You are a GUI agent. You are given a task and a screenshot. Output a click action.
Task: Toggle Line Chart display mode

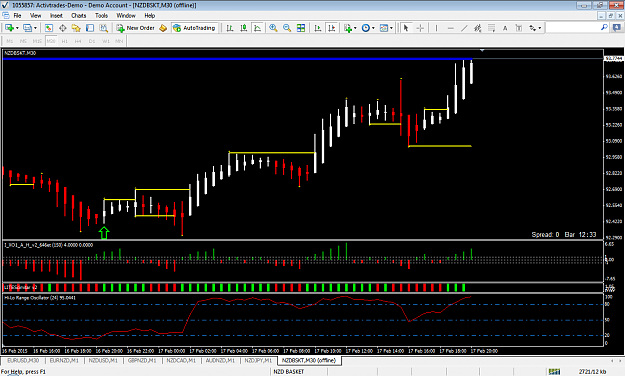tap(257, 28)
